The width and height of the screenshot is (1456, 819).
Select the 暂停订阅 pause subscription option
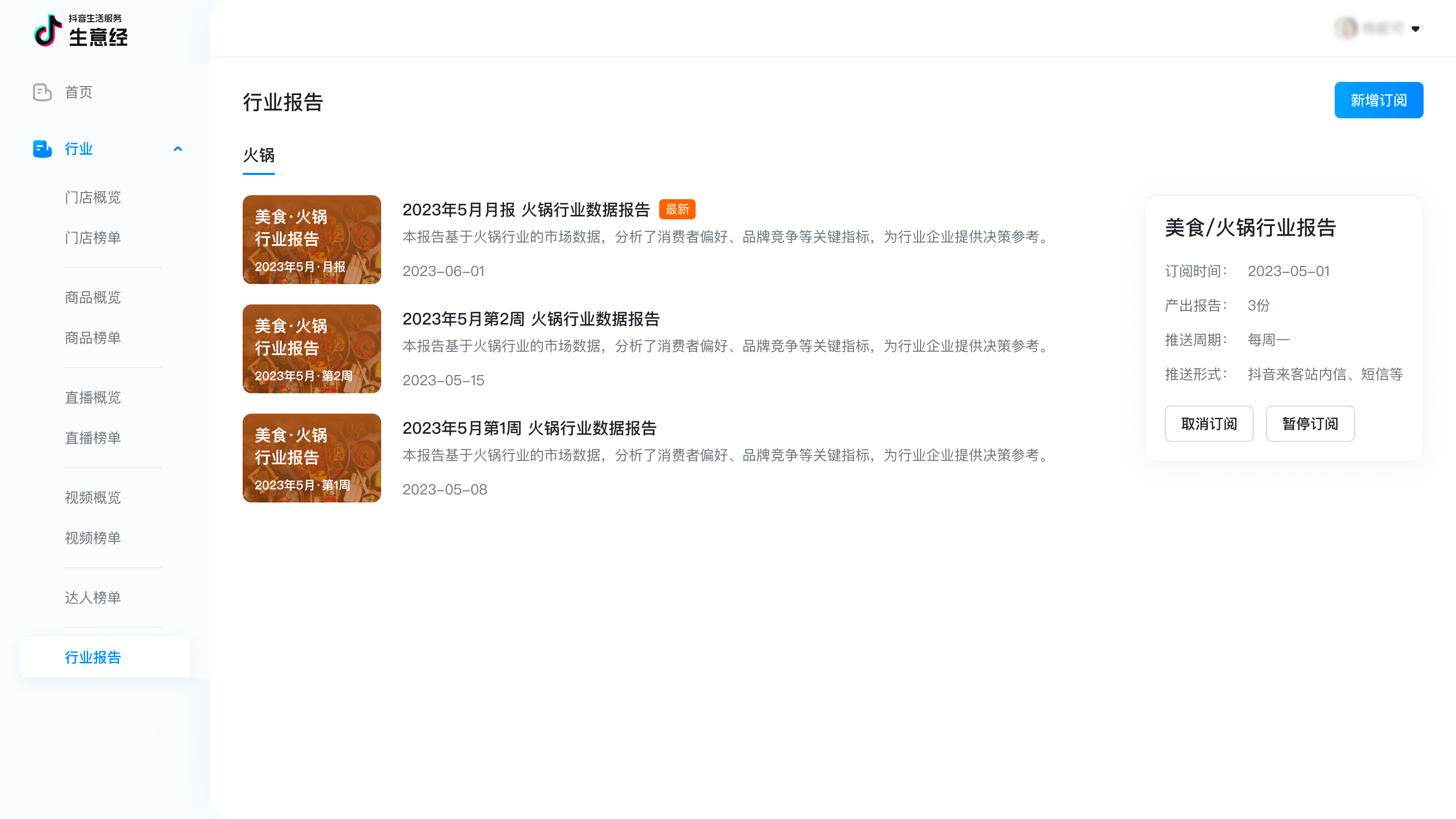1310,423
